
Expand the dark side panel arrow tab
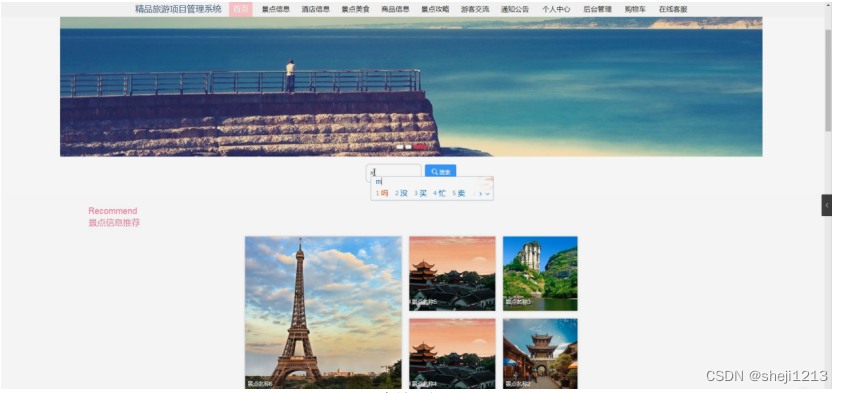coord(826,205)
